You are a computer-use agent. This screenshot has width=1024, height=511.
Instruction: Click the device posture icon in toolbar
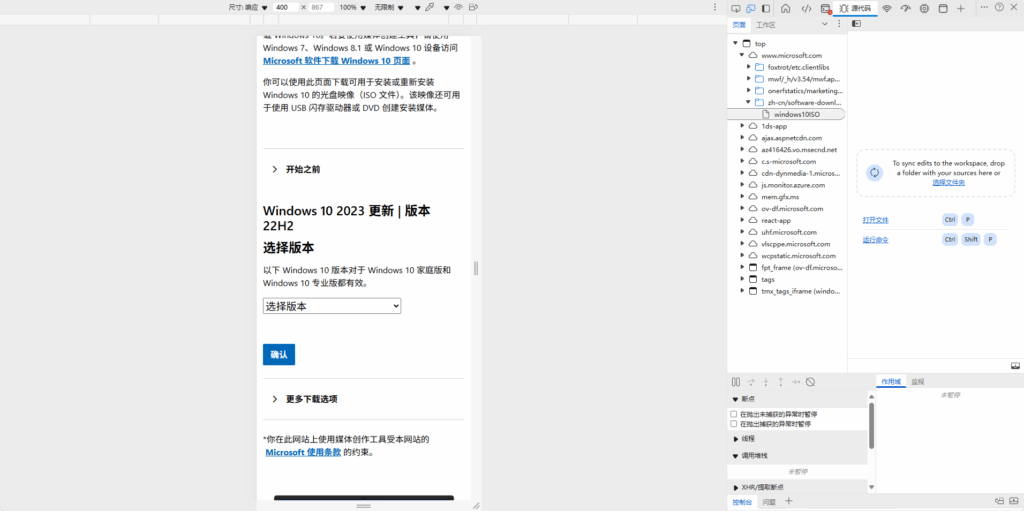(x=473, y=7)
